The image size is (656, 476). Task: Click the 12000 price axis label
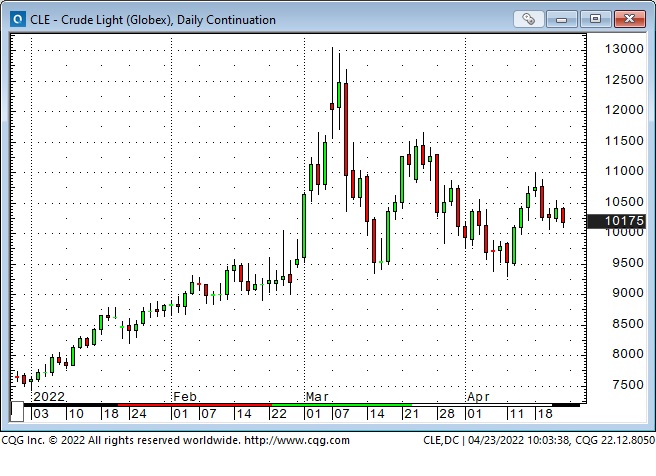[624, 110]
